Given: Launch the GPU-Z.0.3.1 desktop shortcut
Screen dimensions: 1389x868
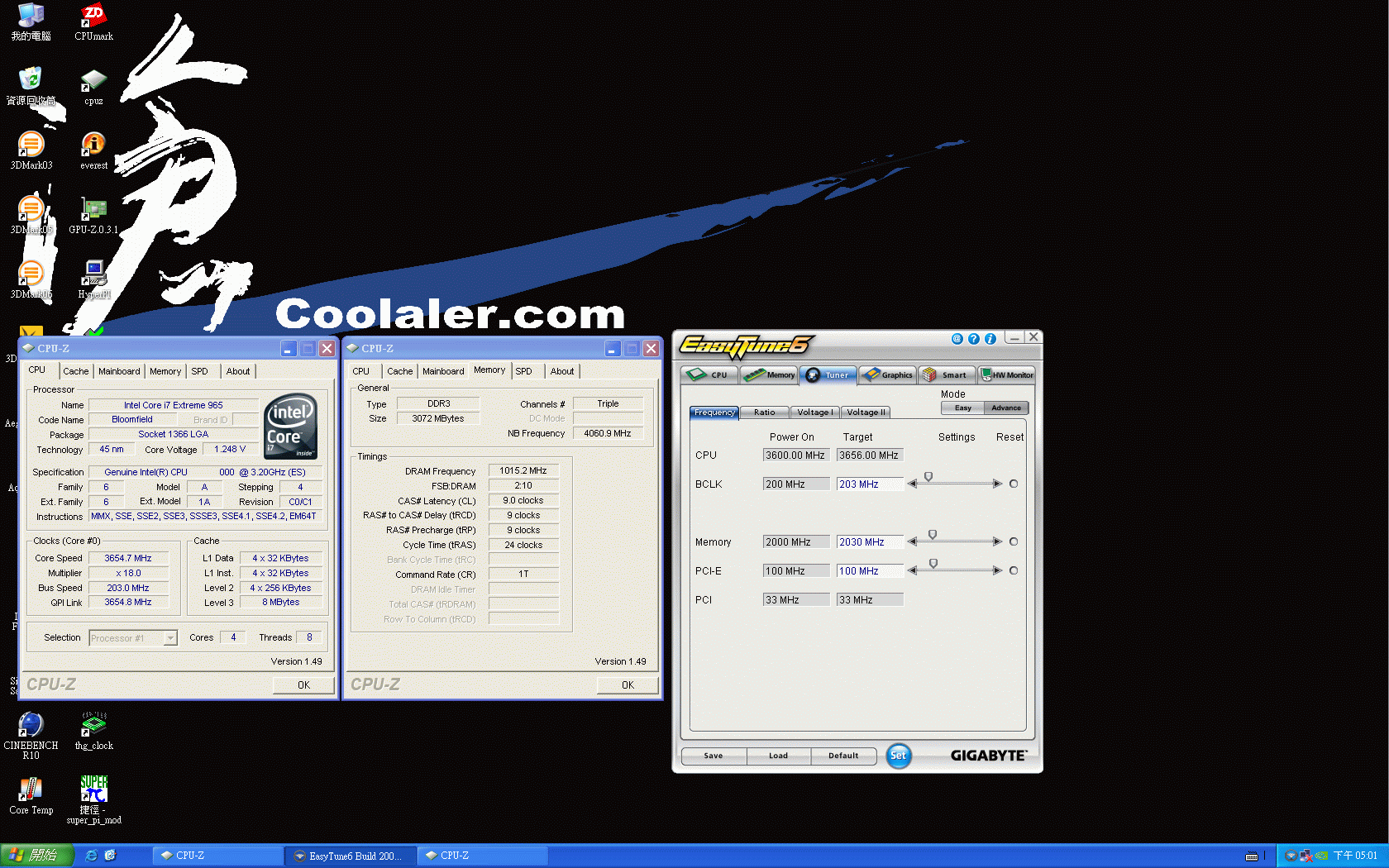Looking at the screenshot, I should click(x=93, y=215).
